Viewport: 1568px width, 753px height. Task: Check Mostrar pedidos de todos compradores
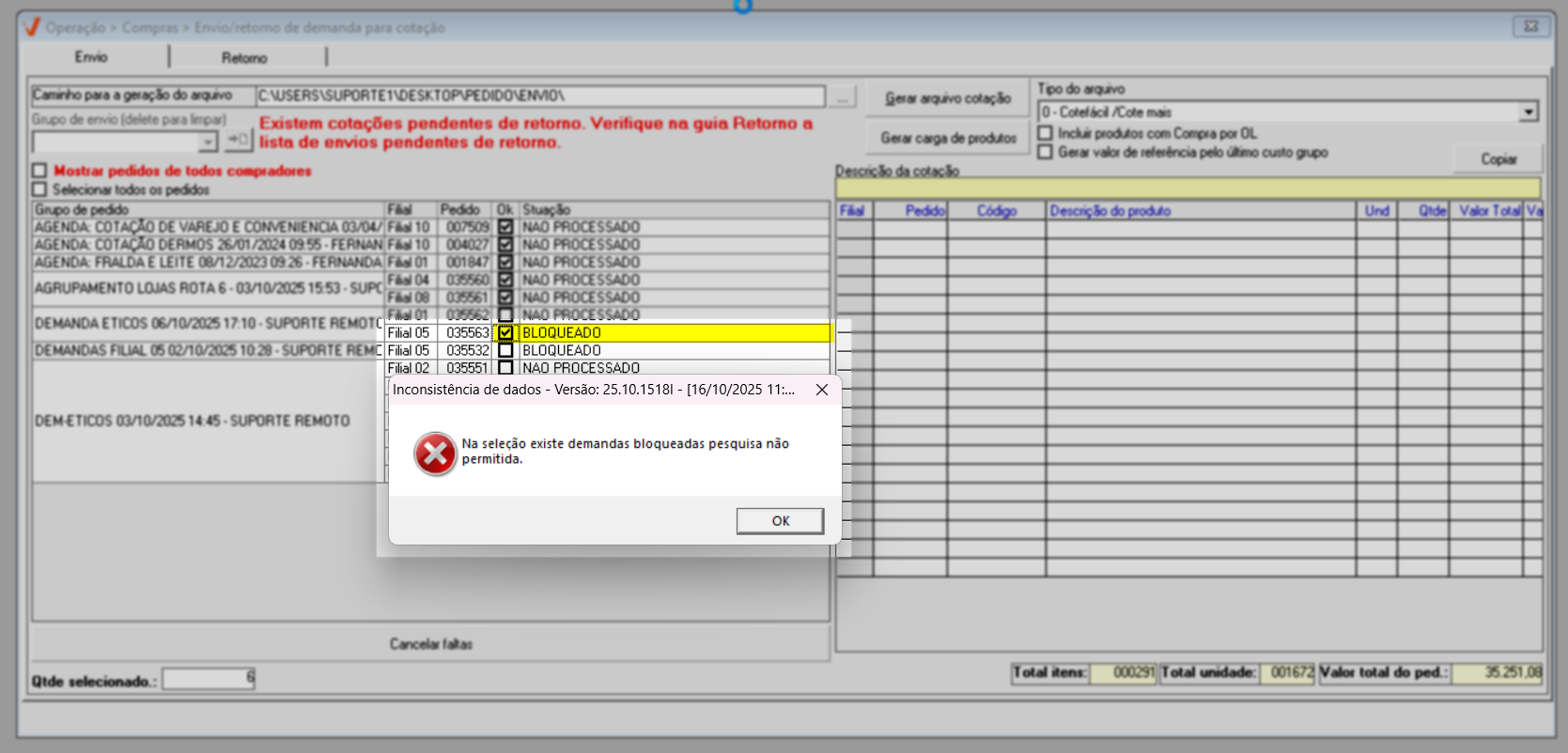[x=39, y=171]
